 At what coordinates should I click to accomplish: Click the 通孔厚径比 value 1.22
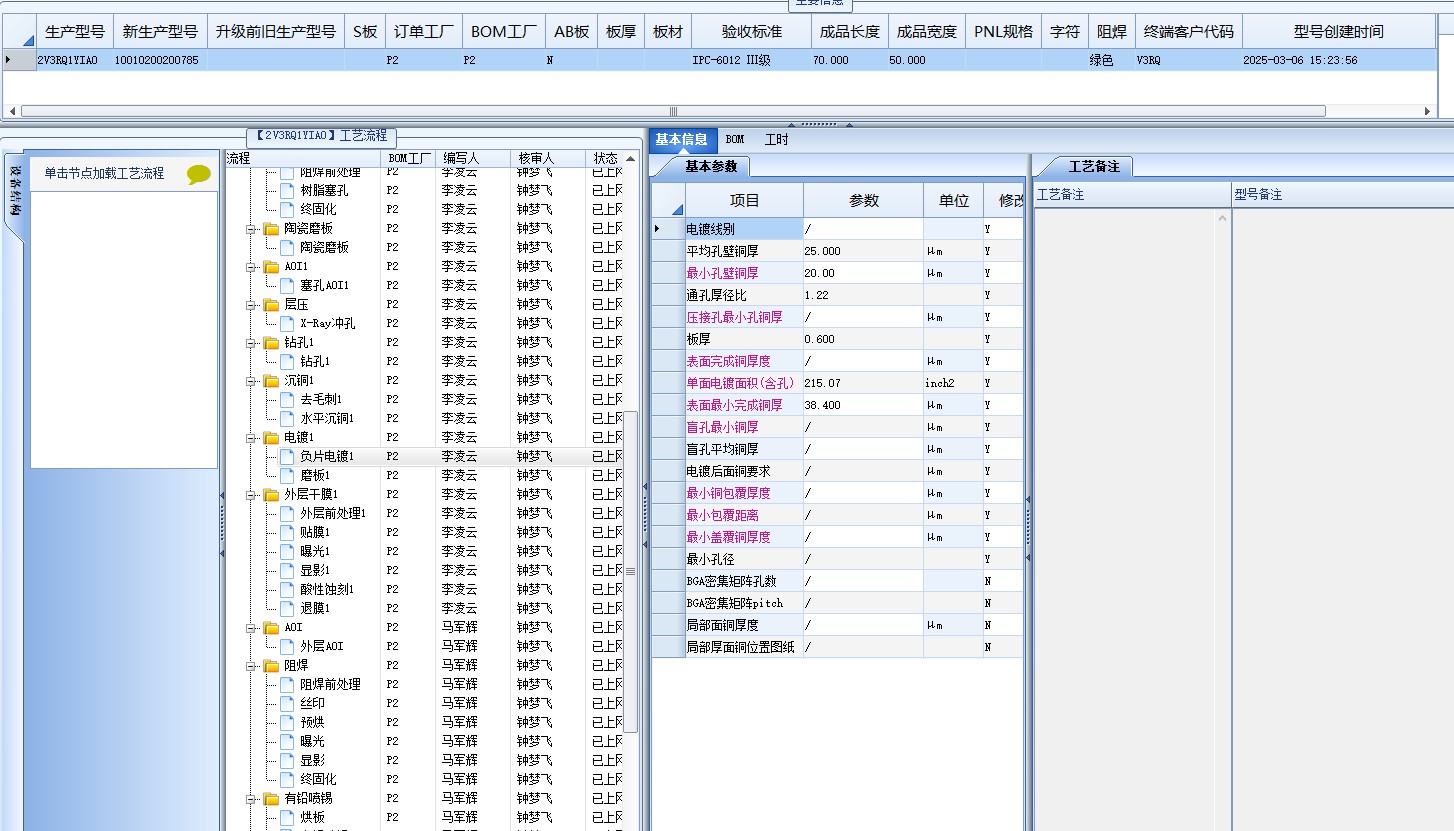[863, 295]
